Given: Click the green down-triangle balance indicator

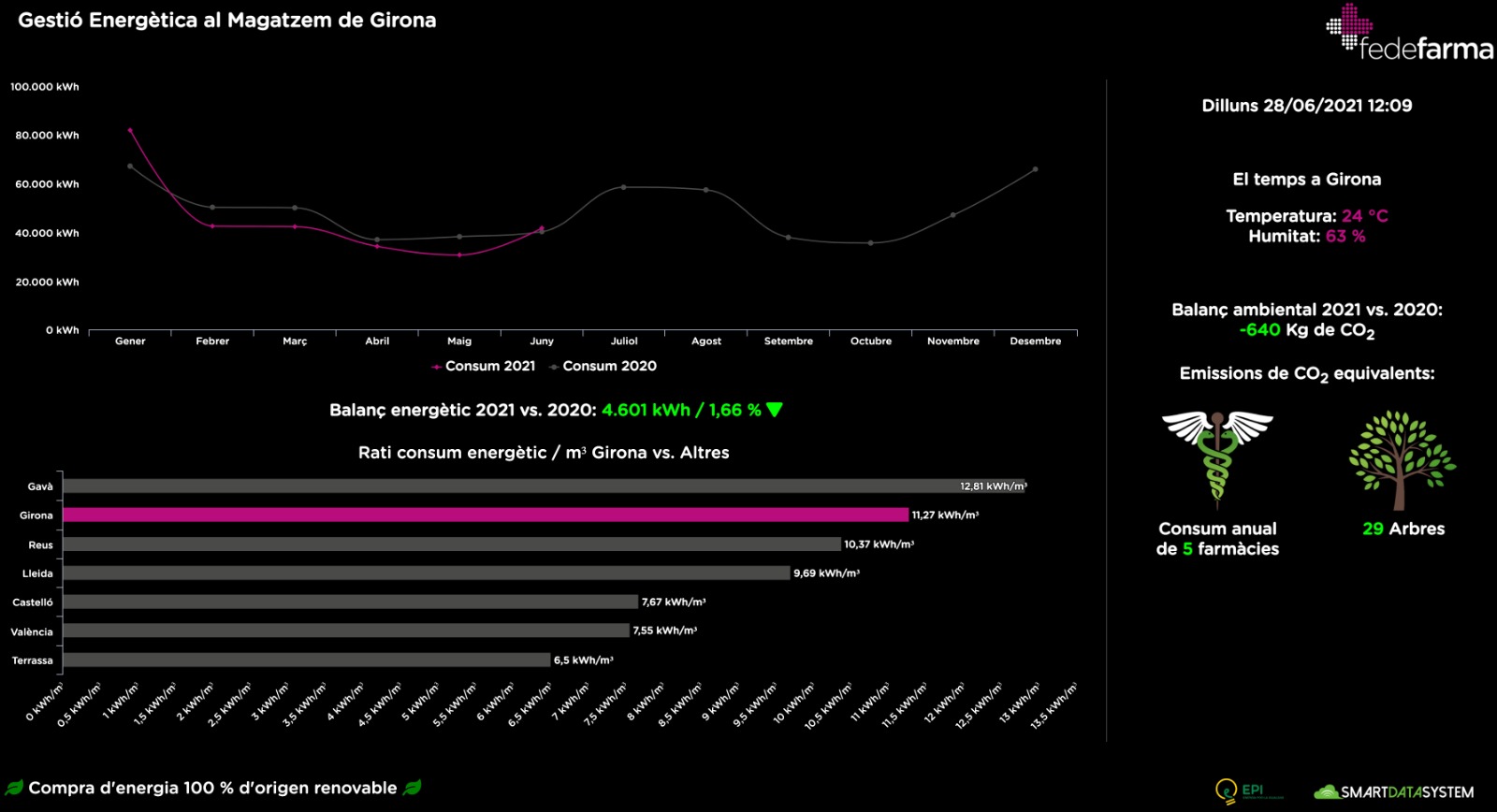Looking at the screenshot, I should pyautogui.click(x=774, y=410).
